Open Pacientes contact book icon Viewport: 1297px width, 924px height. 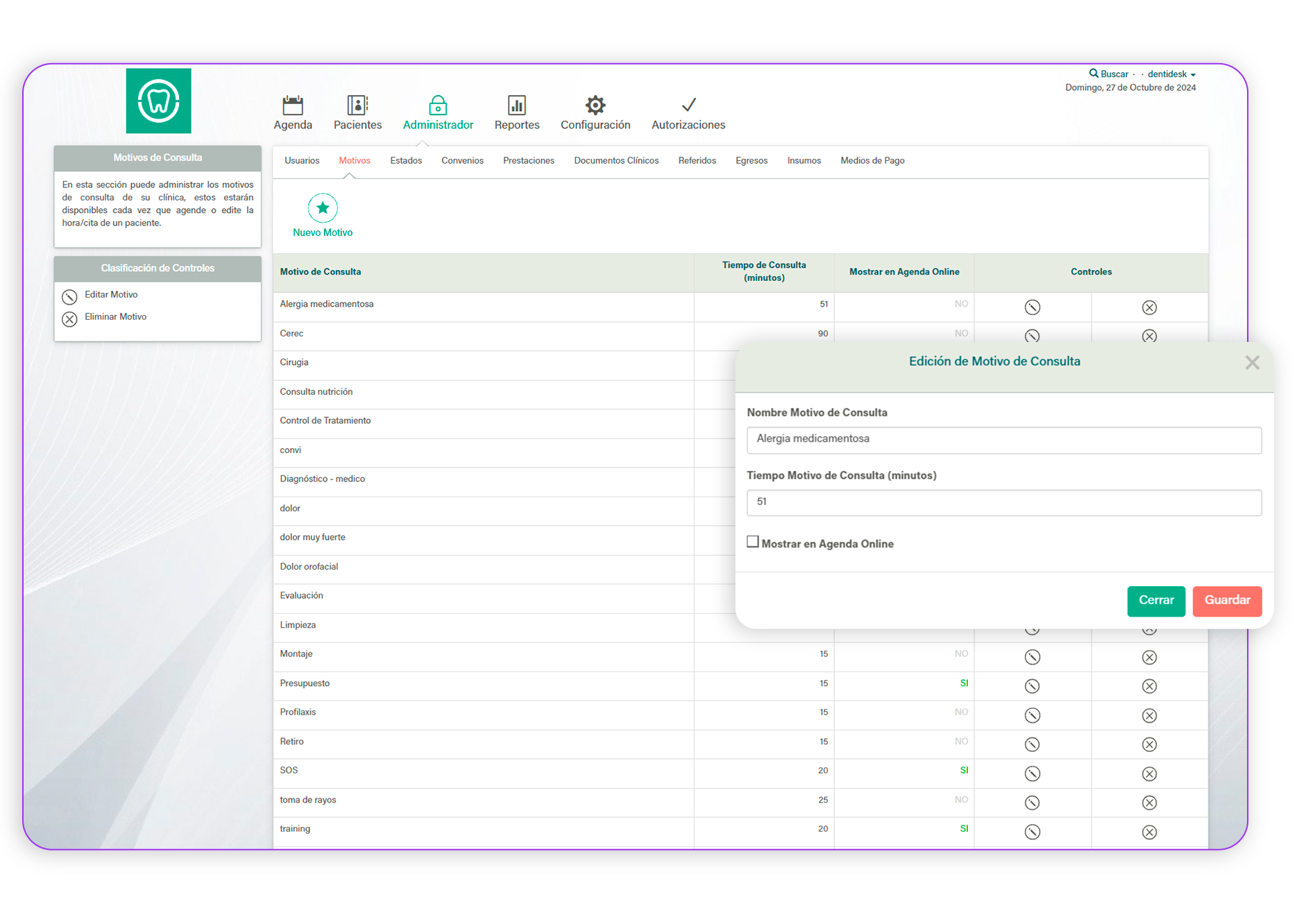357,105
